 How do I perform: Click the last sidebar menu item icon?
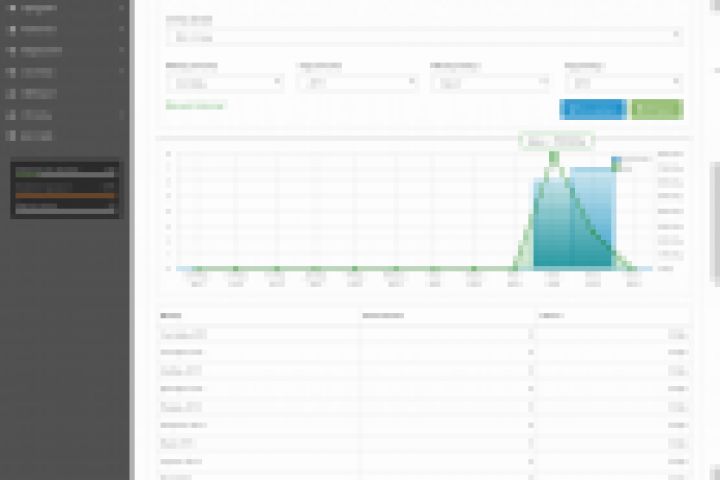click(x=12, y=136)
